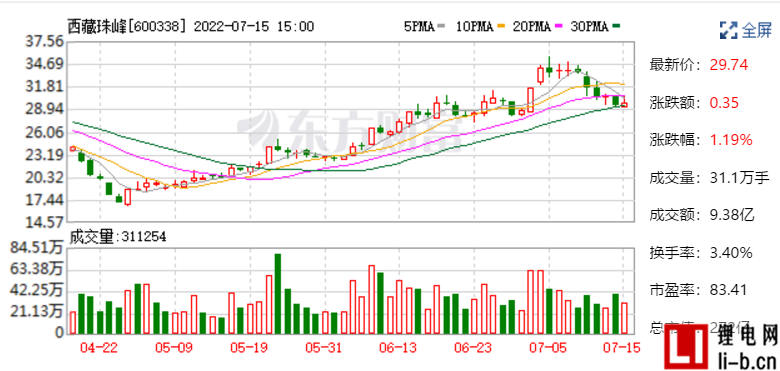Viewport: 780px width, 371px height.
Task: Click the 84.51万 volume axis label
Action: pyautogui.click(x=38, y=247)
